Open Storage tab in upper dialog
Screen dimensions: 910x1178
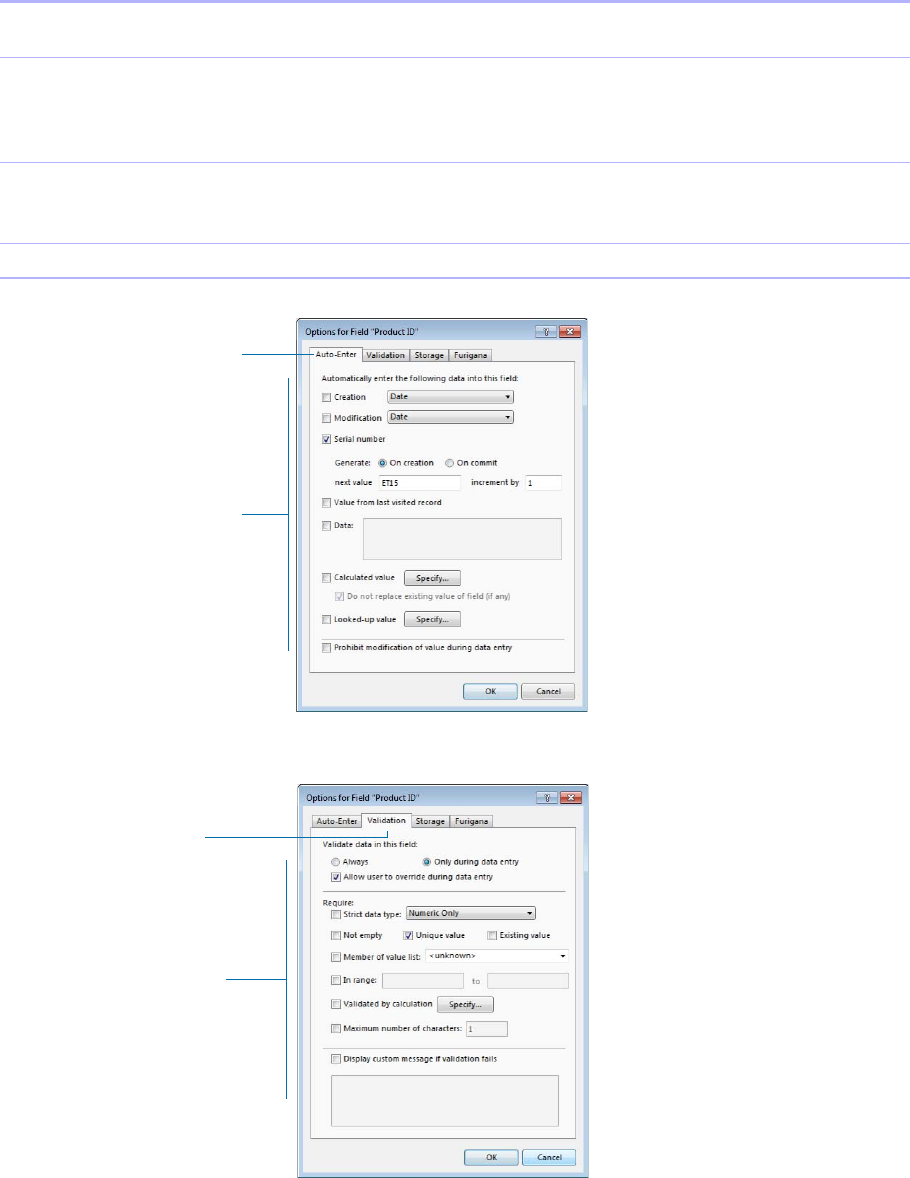click(x=429, y=355)
